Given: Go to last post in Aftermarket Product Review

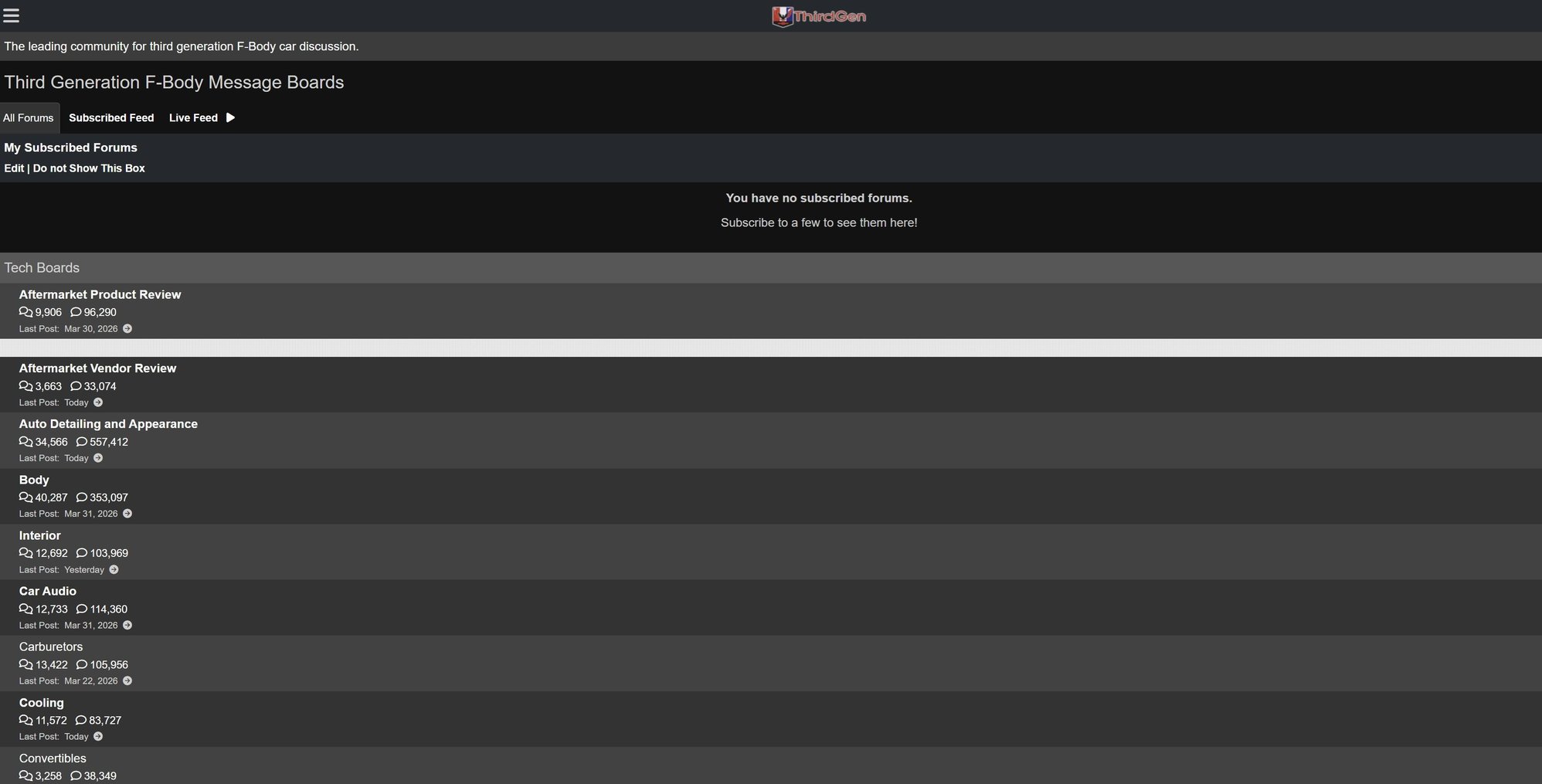Looking at the screenshot, I should 127,329.
